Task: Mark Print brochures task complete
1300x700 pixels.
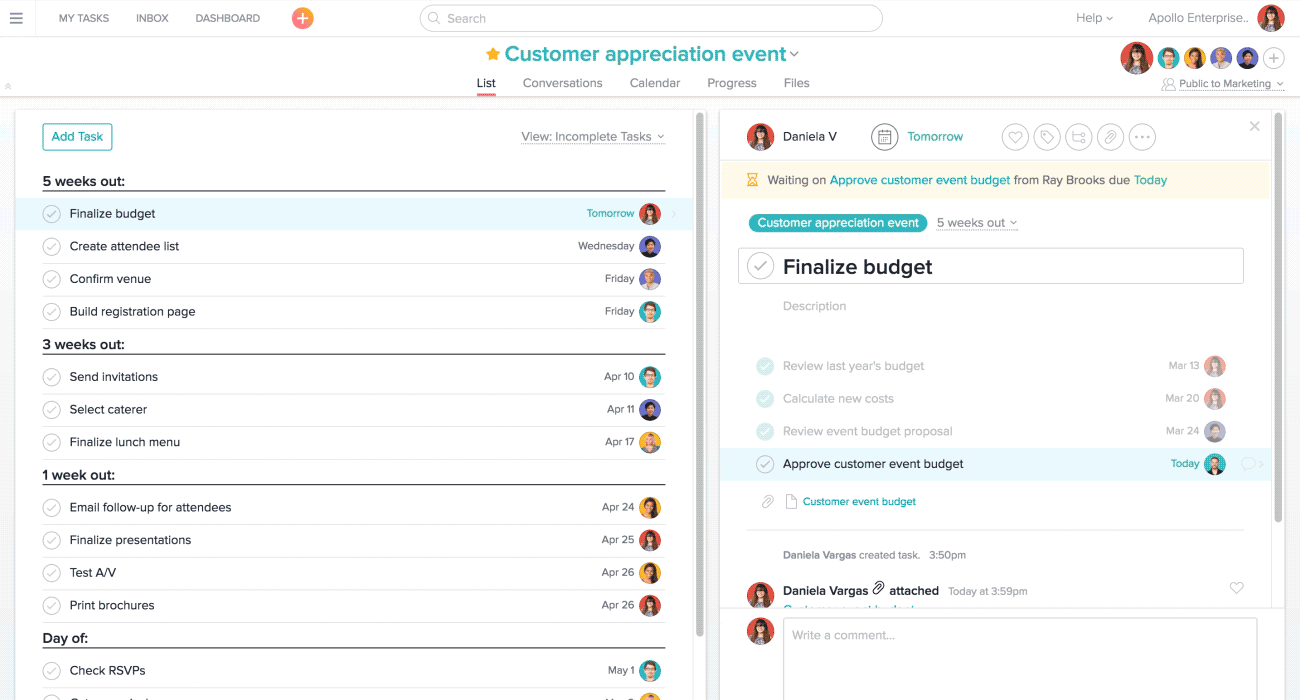Action: tap(52, 606)
